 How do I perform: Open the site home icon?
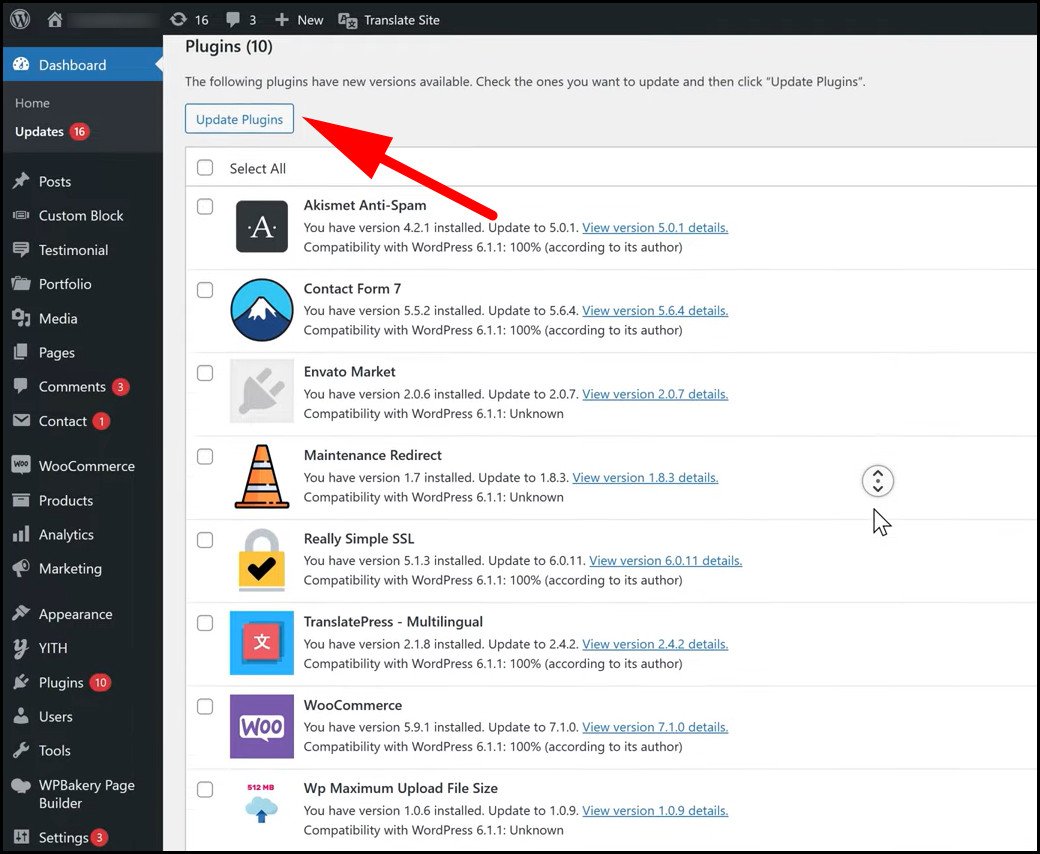click(x=55, y=19)
